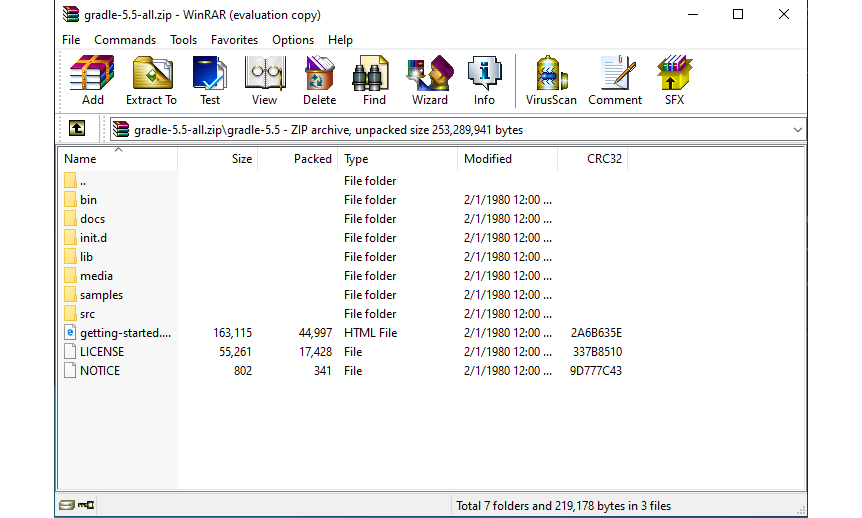Select the bin folder icon
This screenshot has height=518, width=862.
[70, 199]
